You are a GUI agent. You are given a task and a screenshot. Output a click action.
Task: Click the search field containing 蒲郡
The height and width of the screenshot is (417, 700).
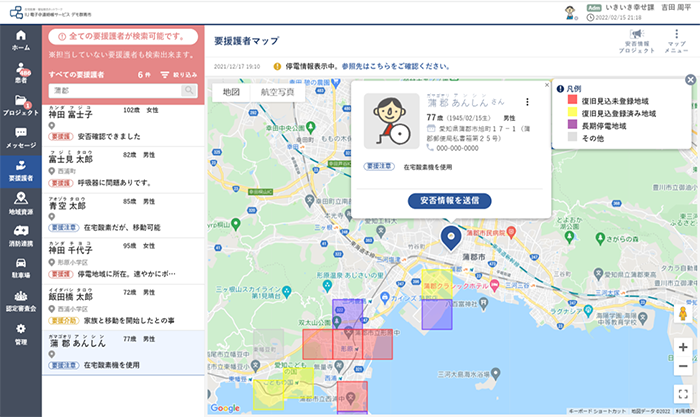pyautogui.click(x=115, y=91)
